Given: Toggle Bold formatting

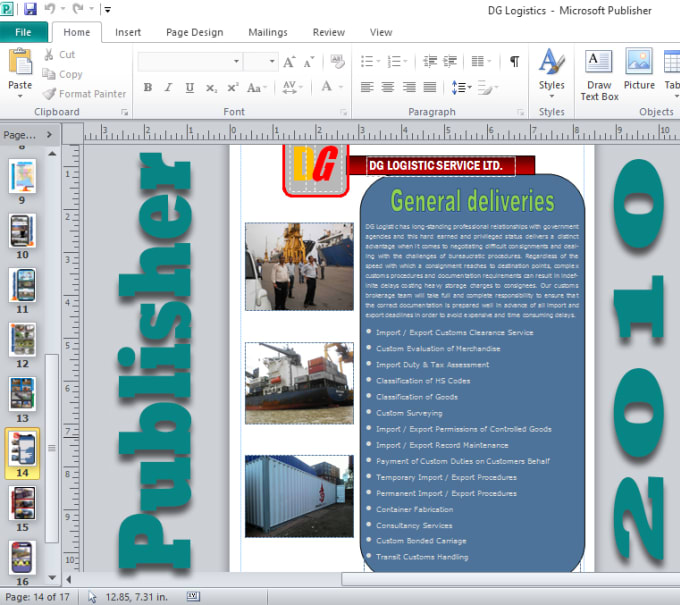Looking at the screenshot, I should [147, 88].
